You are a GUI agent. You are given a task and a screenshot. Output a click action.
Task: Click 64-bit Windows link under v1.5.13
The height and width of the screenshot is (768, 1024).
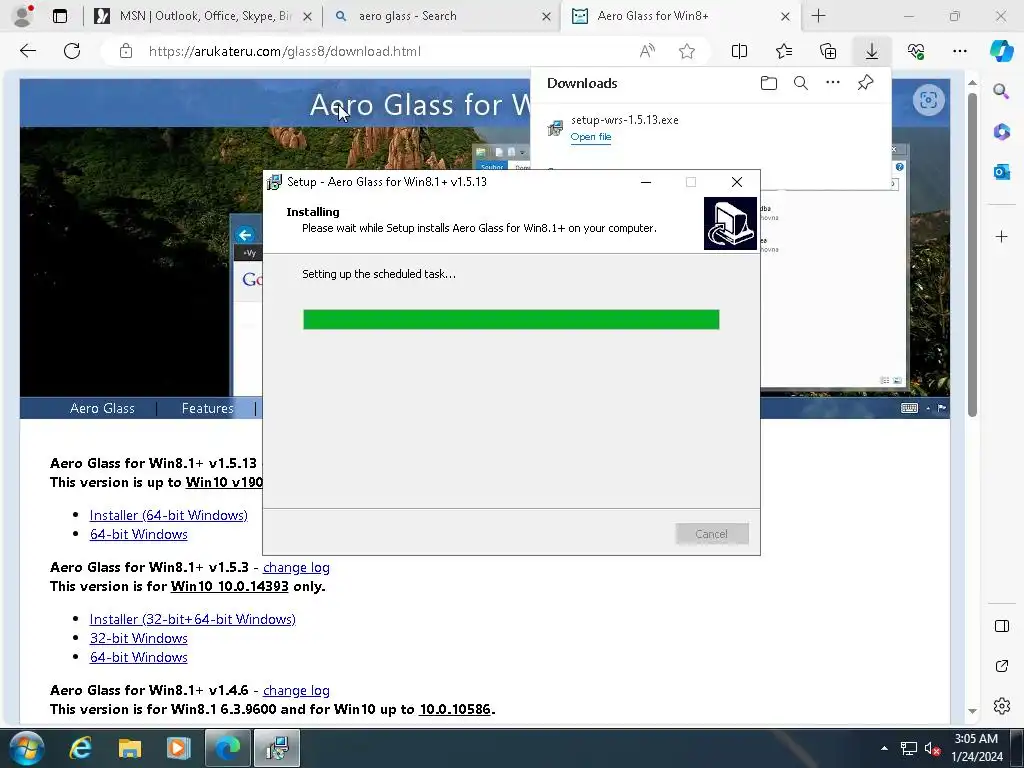(x=138, y=534)
